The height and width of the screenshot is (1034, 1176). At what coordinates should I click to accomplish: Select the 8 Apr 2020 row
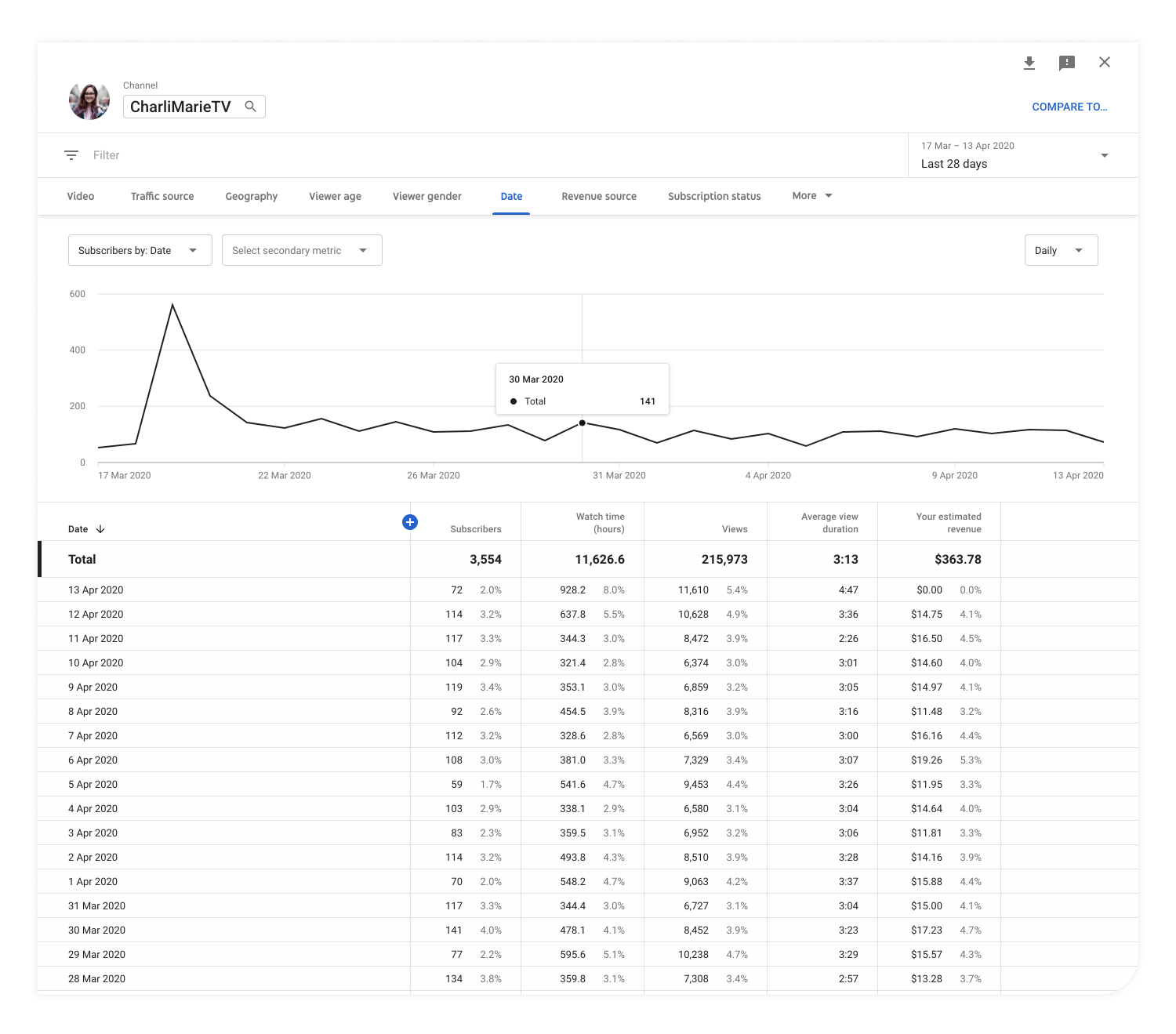coord(588,711)
